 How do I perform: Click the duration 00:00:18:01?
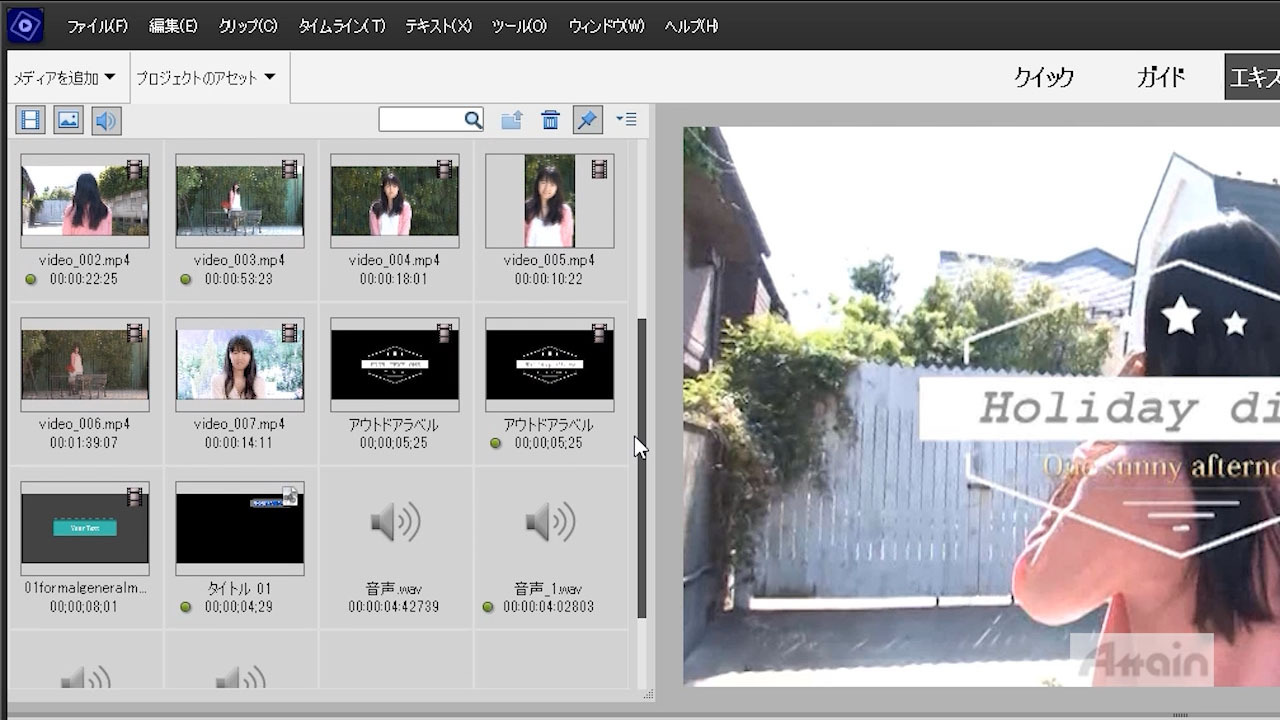coord(395,279)
